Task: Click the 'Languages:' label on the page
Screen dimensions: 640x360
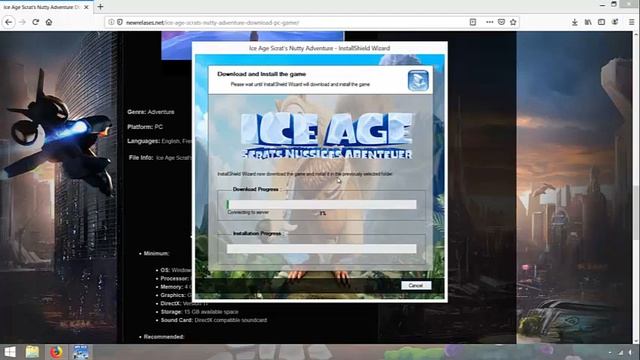Action: coord(143,141)
